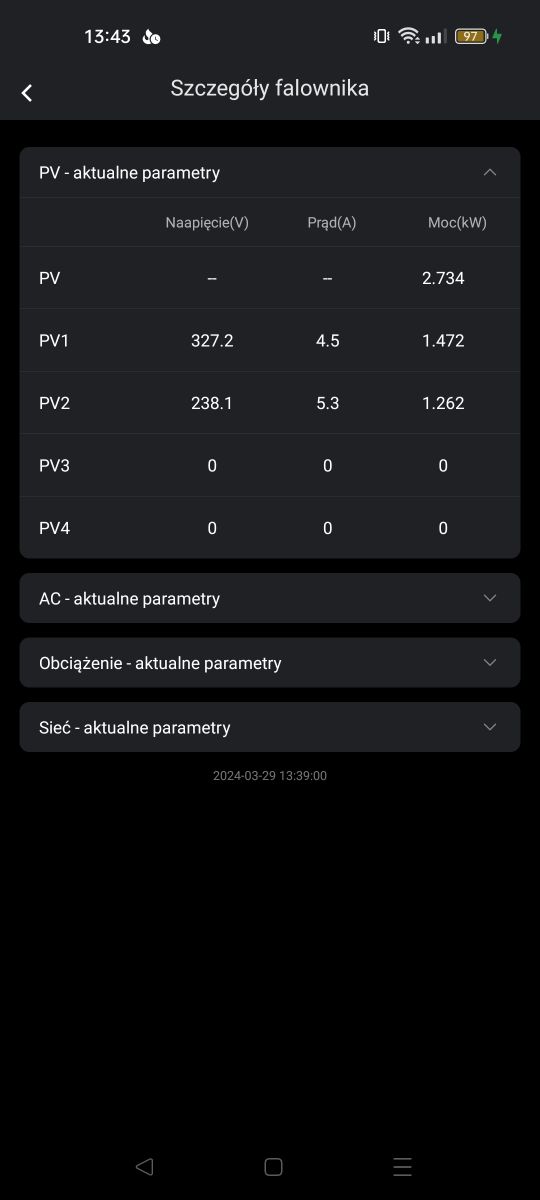This screenshot has width=540, height=1200.
Task: Tap the back arrow icon
Action: (27, 93)
